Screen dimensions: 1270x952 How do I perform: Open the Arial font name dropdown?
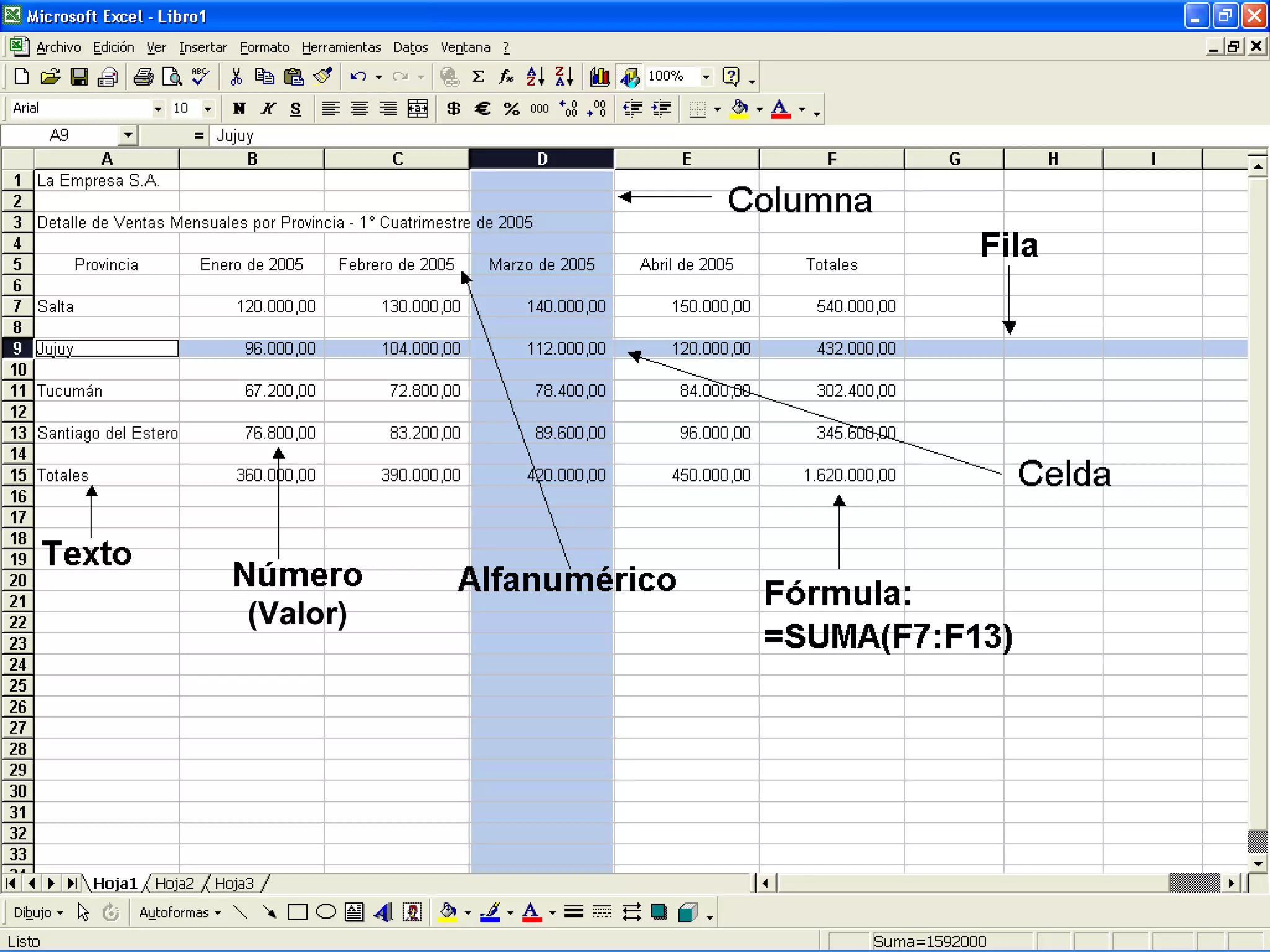(158, 109)
